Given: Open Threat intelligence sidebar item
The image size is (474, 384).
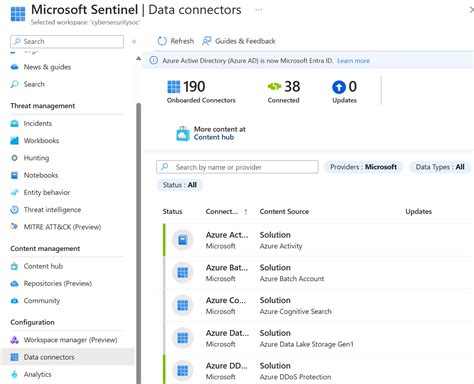Looking at the screenshot, I should coord(52,210).
